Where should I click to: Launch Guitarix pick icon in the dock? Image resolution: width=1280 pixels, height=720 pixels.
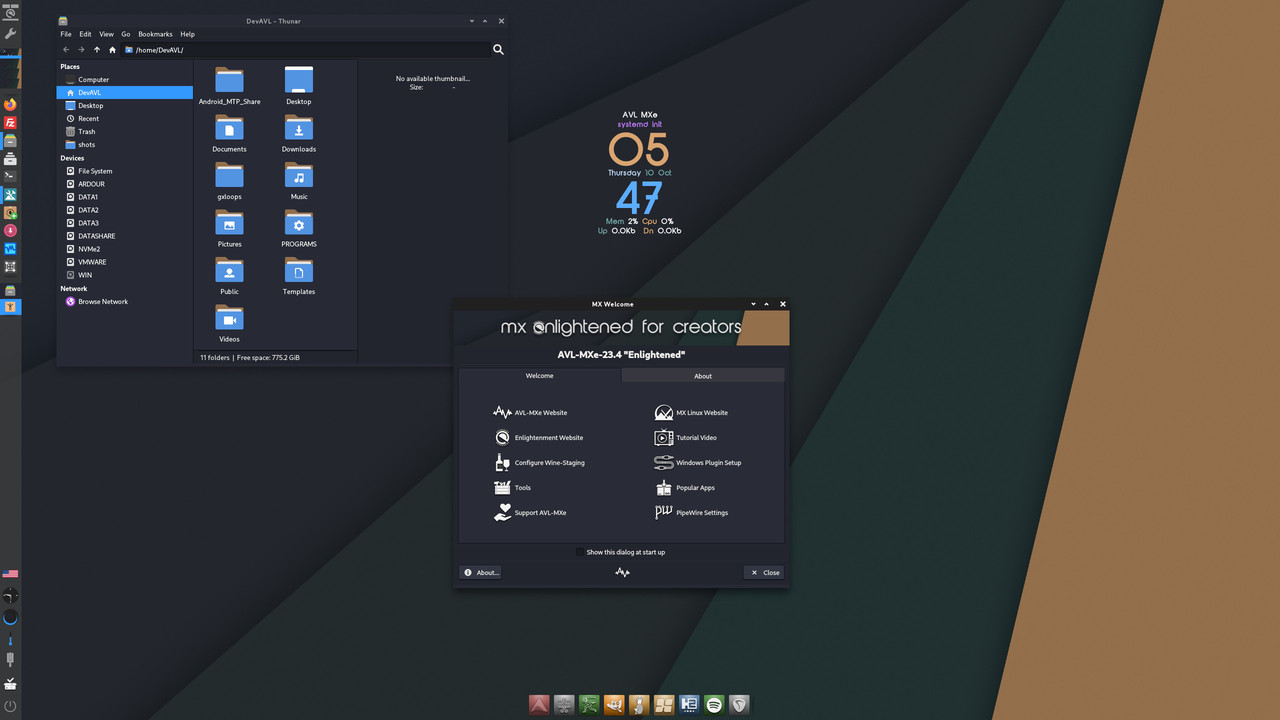[739, 704]
